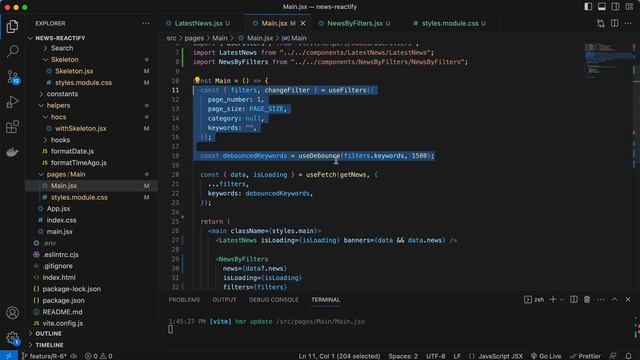This screenshot has width=640, height=360.
Task: Open the Extensions view
Action: tap(12, 127)
